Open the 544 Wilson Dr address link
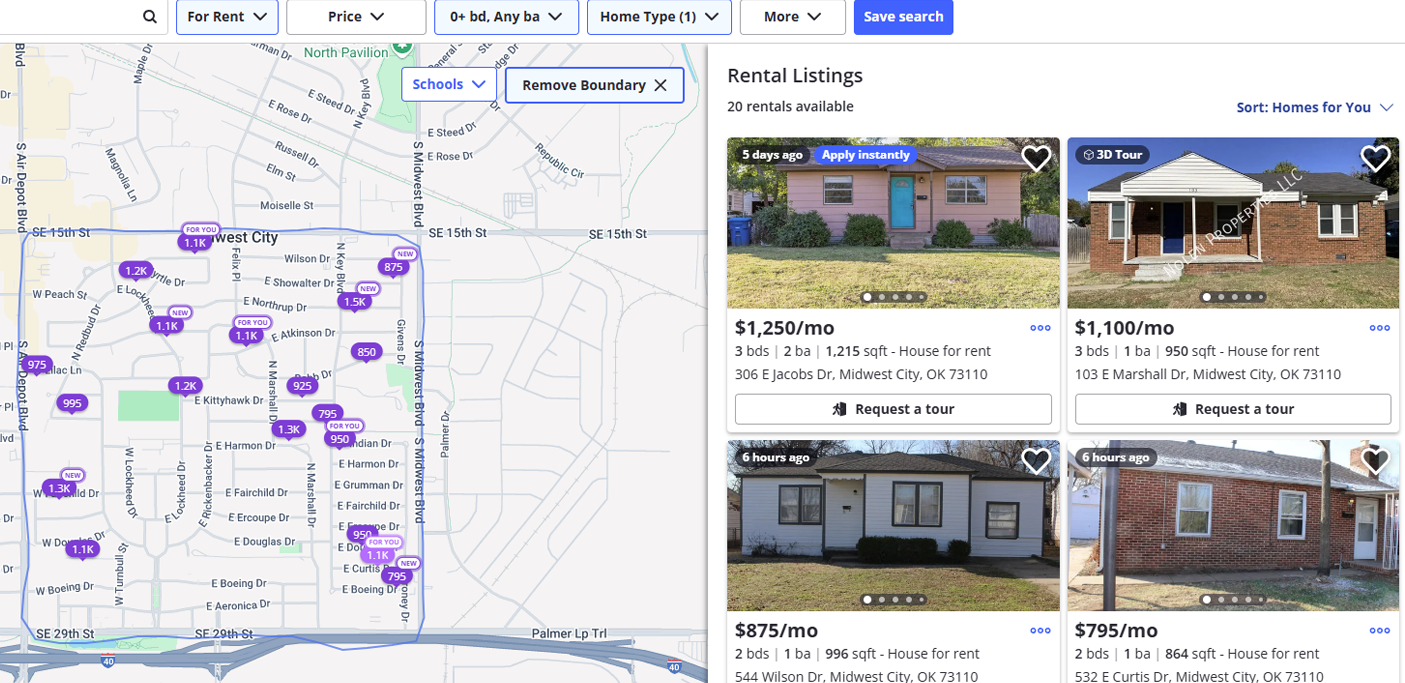Viewport: 1405px width, 683px height. coord(856,677)
